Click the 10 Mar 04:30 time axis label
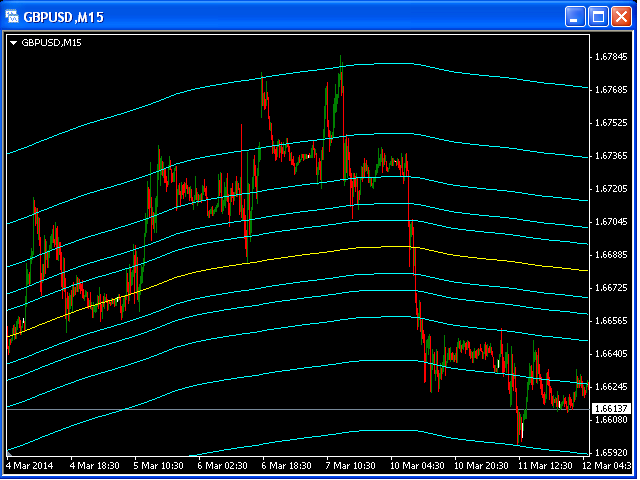Viewport: 640px width, 480px height. pos(418,466)
